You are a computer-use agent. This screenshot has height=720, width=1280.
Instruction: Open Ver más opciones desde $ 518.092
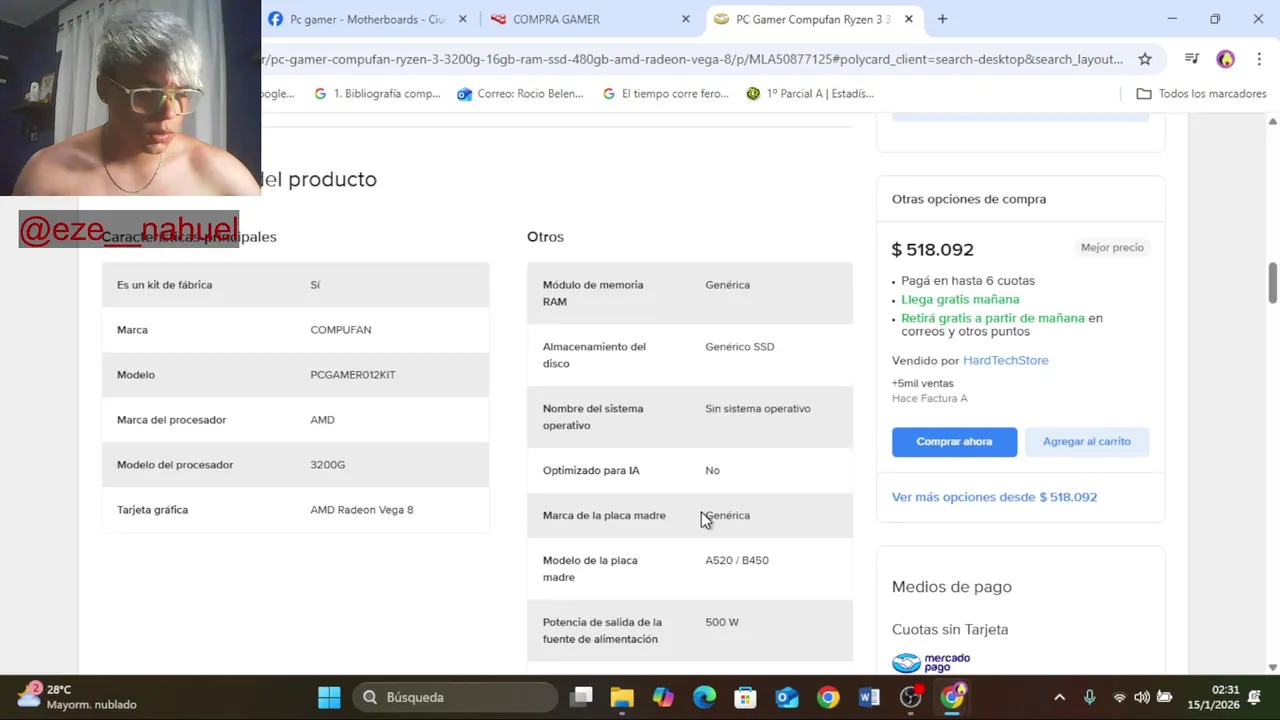tap(994, 497)
